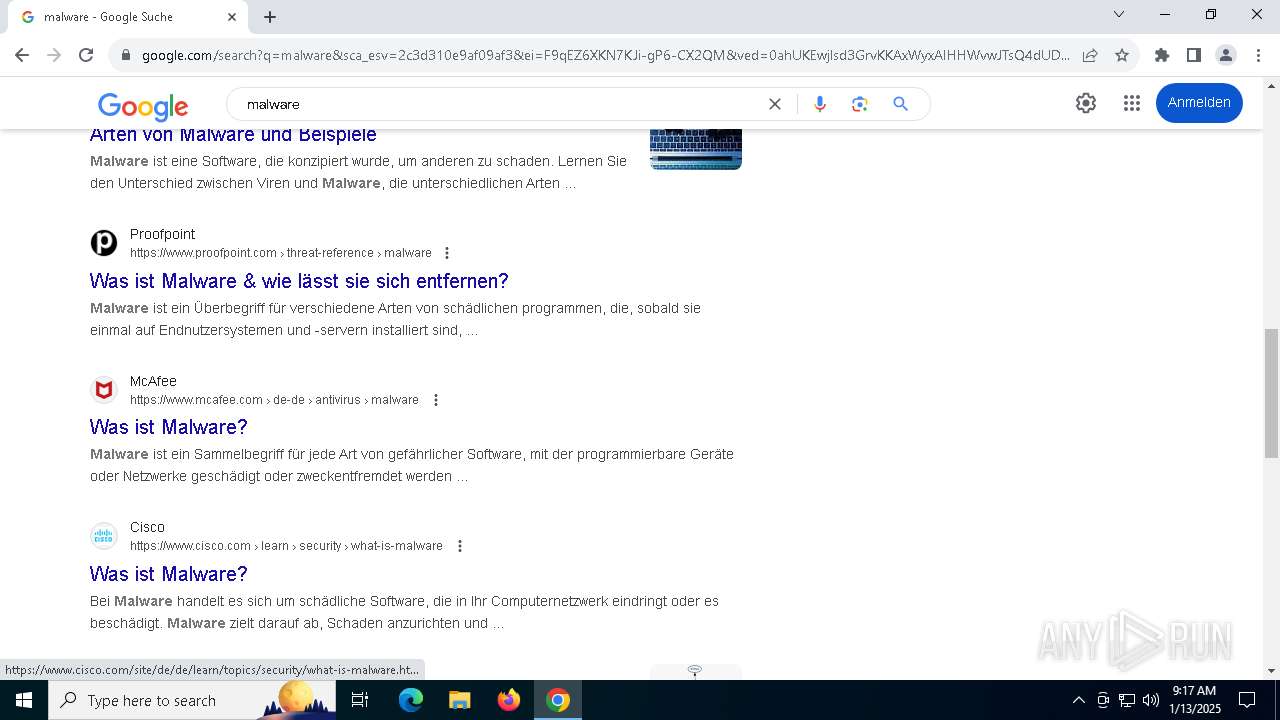Click the address bar URL
The width and height of the screenshot is (1280, 720).
pyautogui.click(x=605, y=55)
